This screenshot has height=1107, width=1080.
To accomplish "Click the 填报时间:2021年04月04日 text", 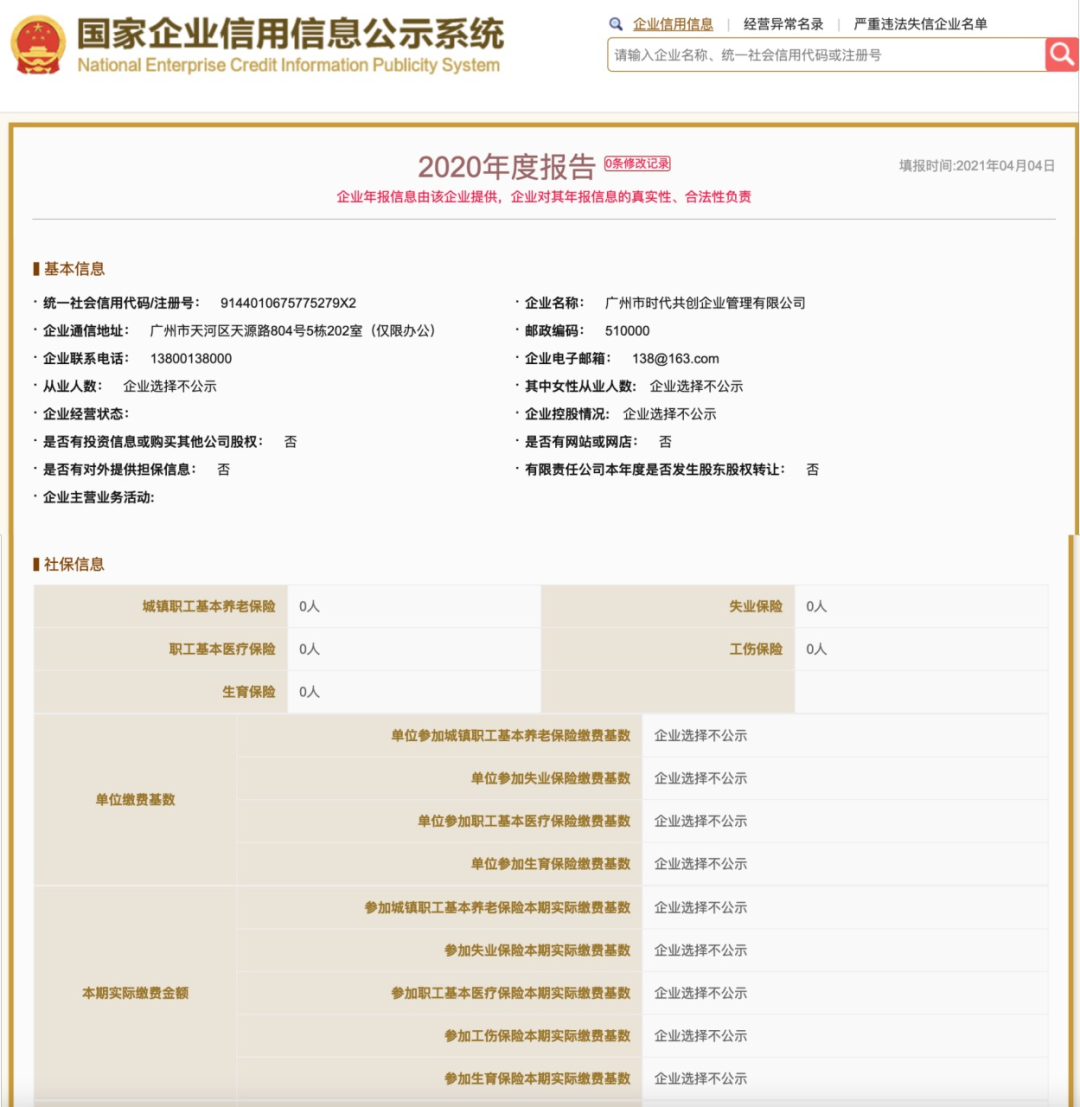I will pos(977,166).
